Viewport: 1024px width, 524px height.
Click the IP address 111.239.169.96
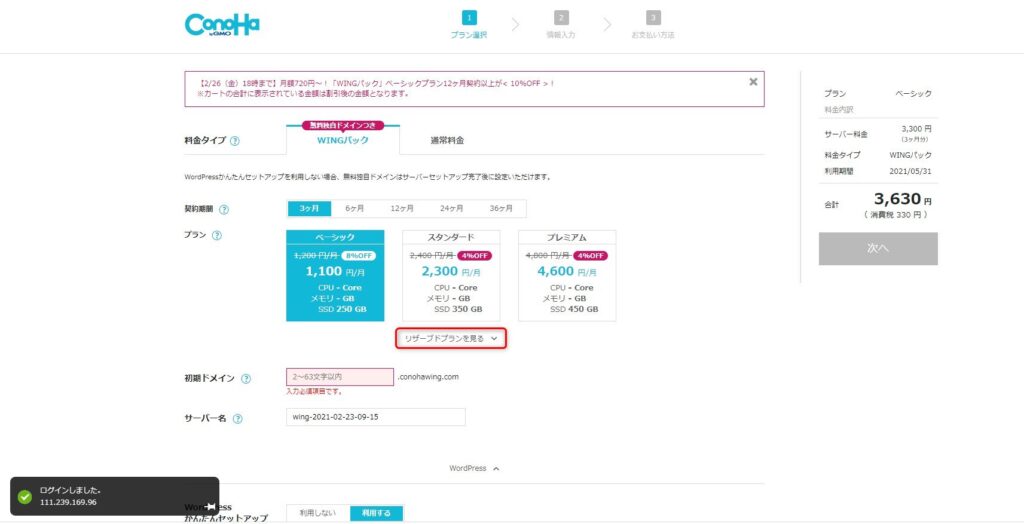[68, 502]
